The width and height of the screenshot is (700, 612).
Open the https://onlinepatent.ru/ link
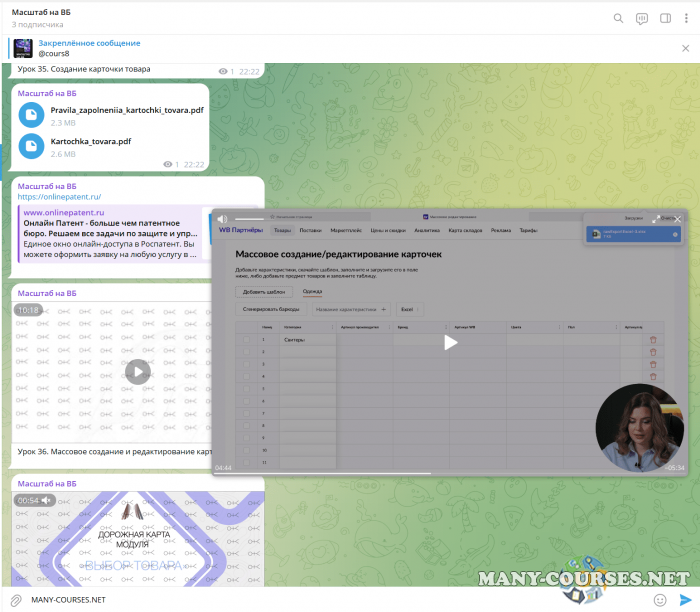(x=59, y=197)
